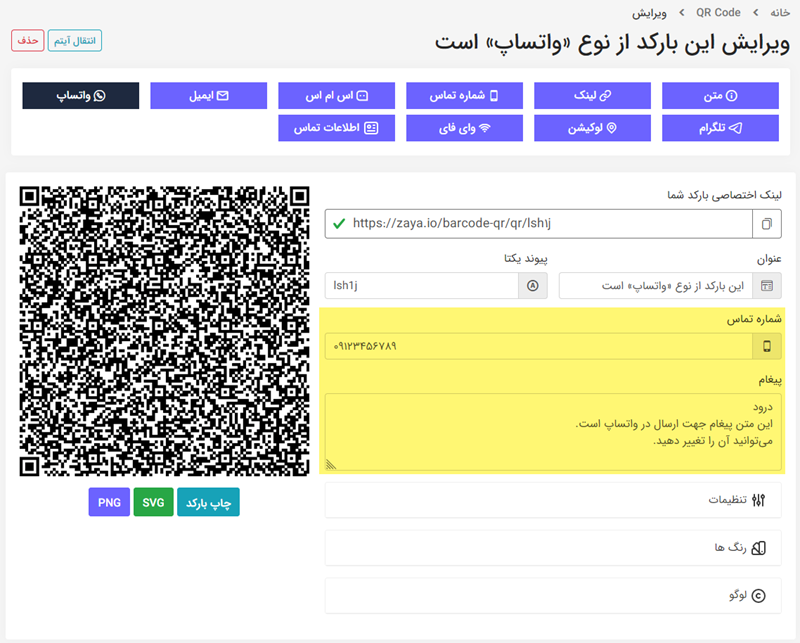Click the copyright icon in لوگو panel
Screen dimensions: 800x643
(x=759, y=596)
